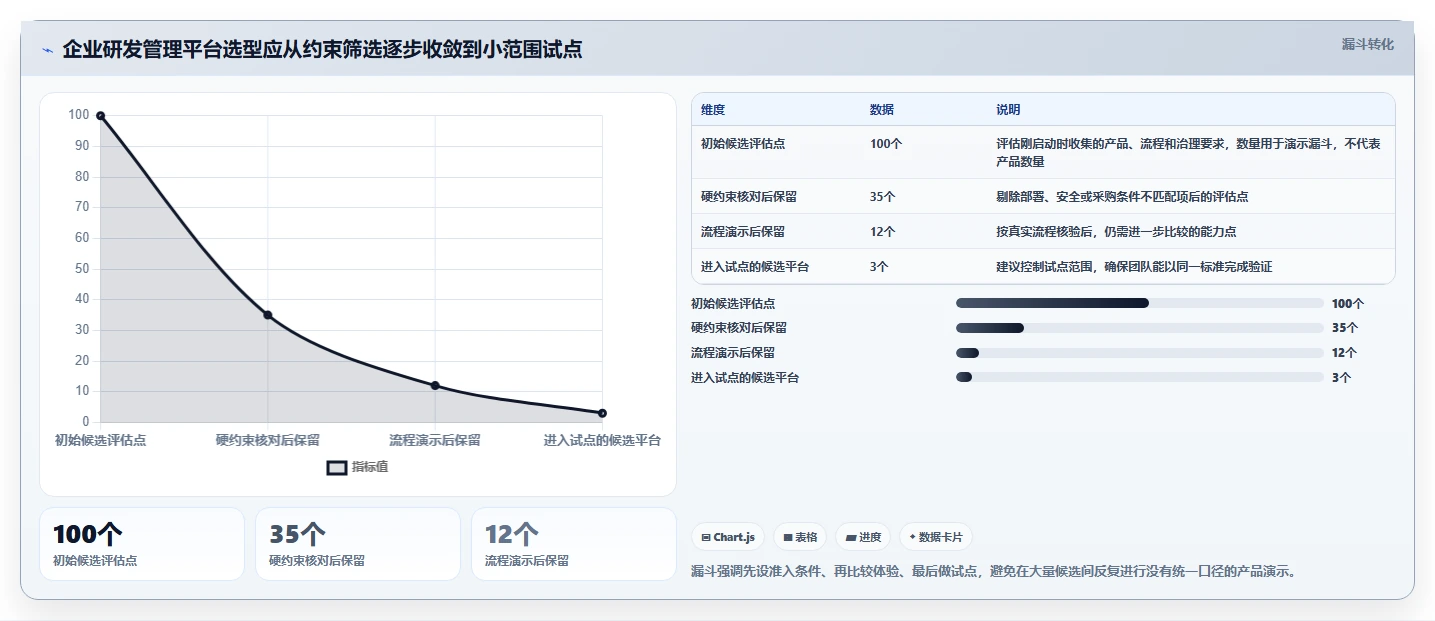Click progress bar for 硬约束核对后保留
The width and height of the screenshot is (1435, 621).
coord(1140,328)
